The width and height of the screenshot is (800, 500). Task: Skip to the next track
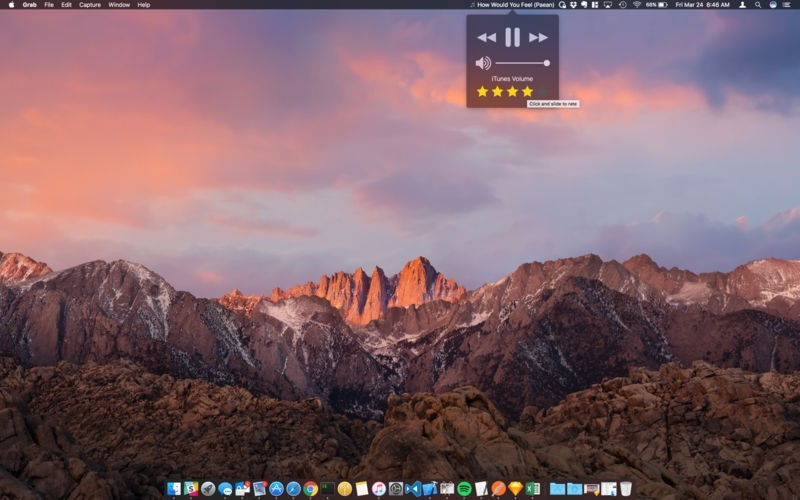pyautogui.click(x=538, y=38)
